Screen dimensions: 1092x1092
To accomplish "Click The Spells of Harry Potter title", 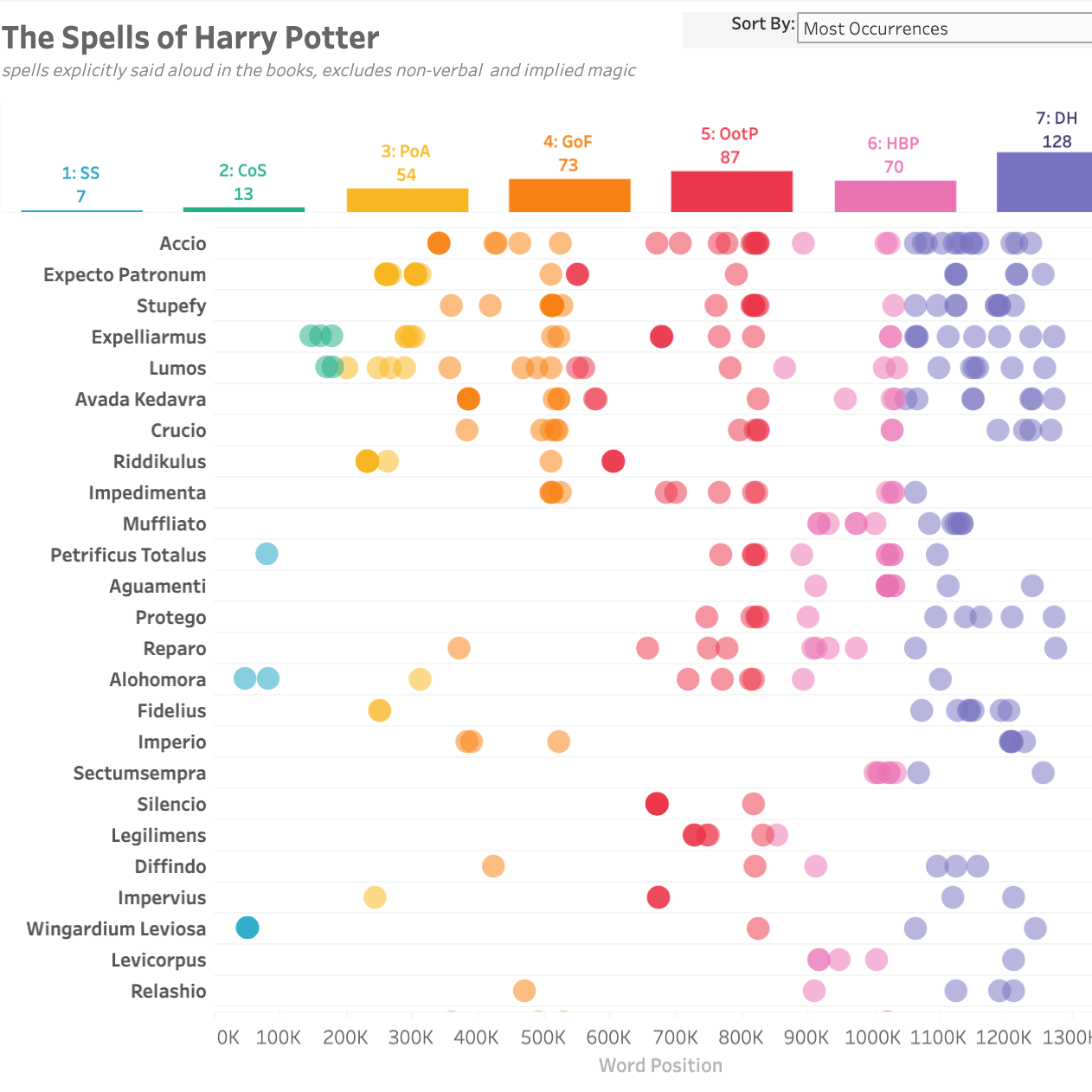I will click(x=190, y=38).
